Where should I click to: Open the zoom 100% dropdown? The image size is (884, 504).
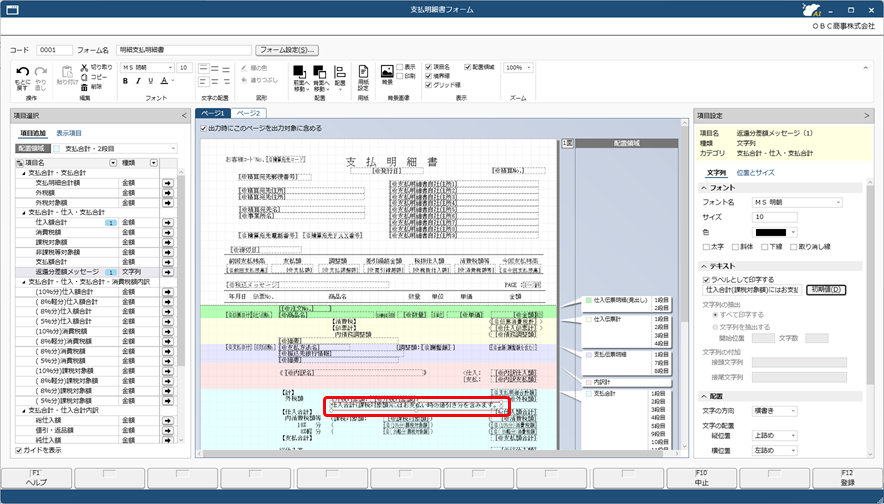(x=519, y=68)
